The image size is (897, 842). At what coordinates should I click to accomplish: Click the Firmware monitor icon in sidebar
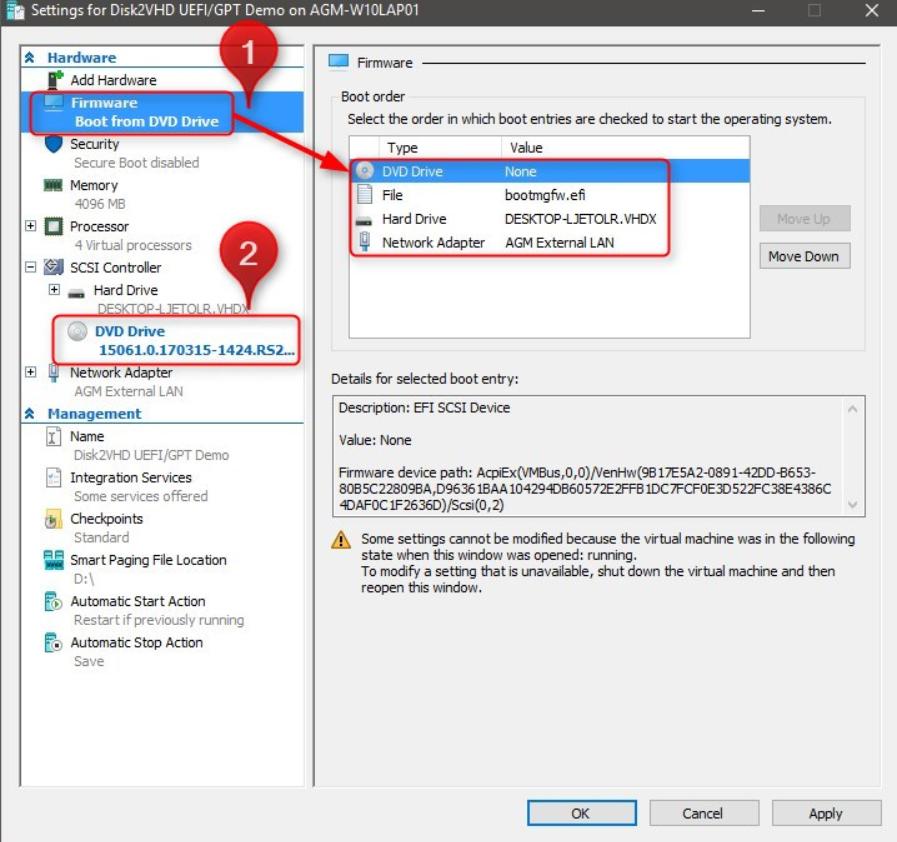tap(54, 103)
